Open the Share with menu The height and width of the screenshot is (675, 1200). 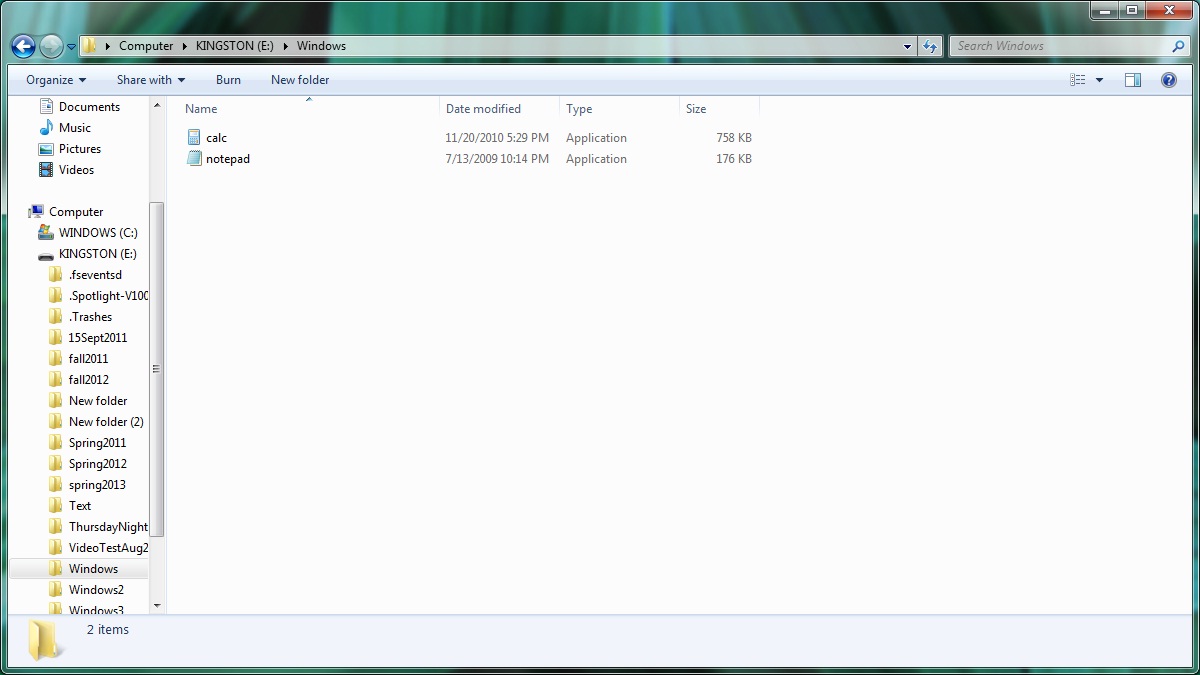point(150,80)
